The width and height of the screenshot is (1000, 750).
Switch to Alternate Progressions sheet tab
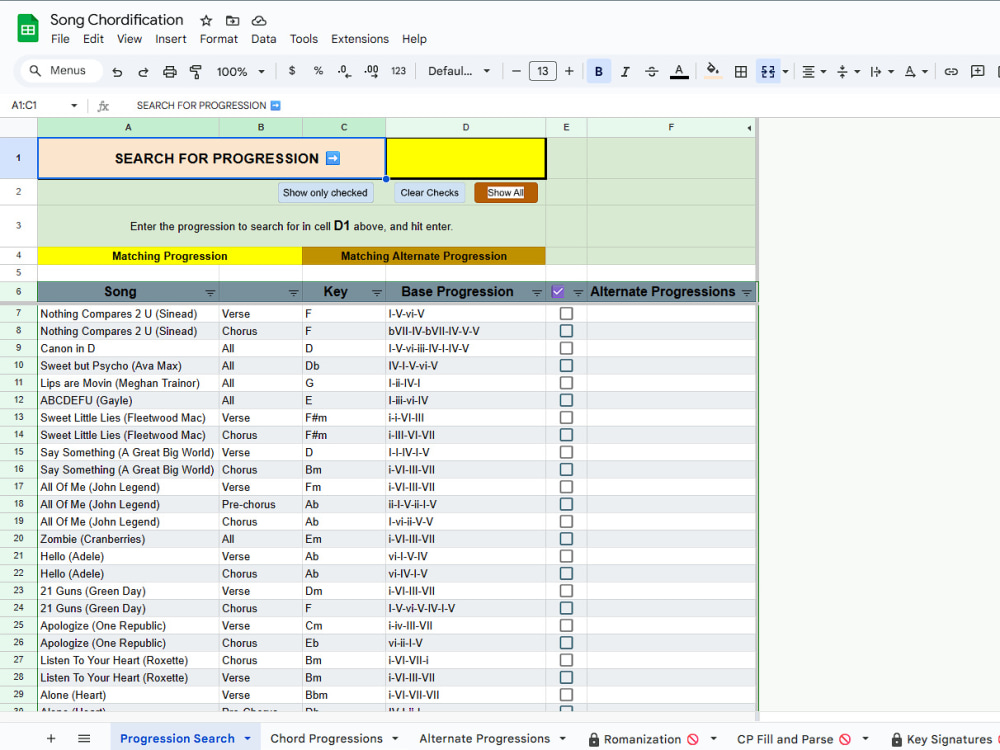[x=485, y=739]
